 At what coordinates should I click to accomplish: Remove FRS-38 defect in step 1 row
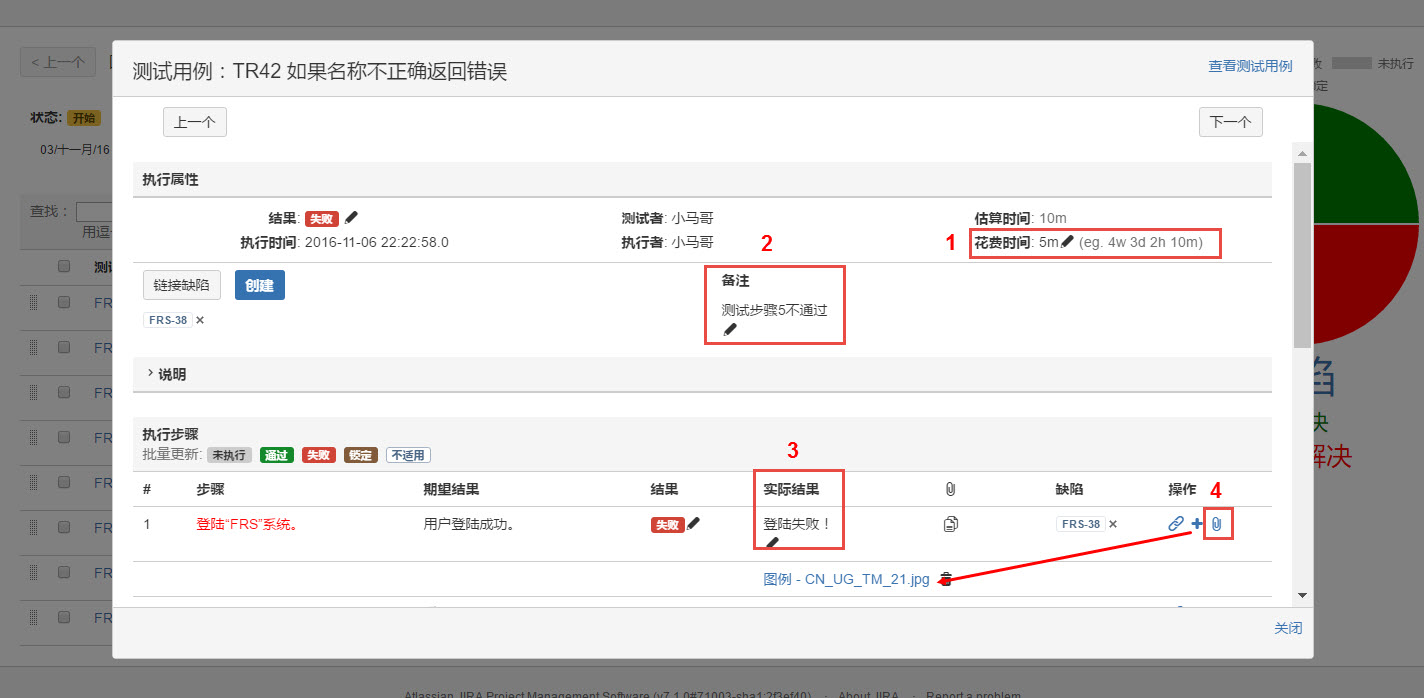coord(1113,524)
